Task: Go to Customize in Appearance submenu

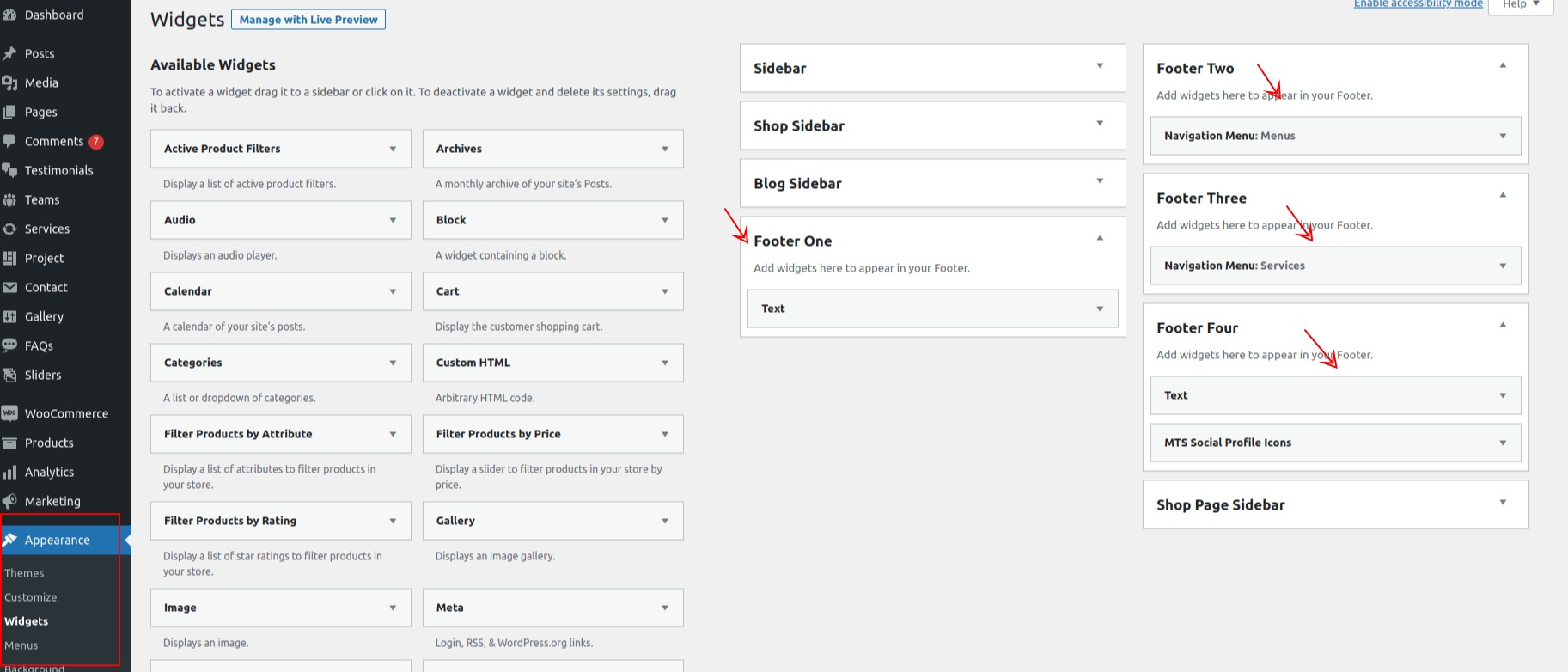Action: click(31, 597)
